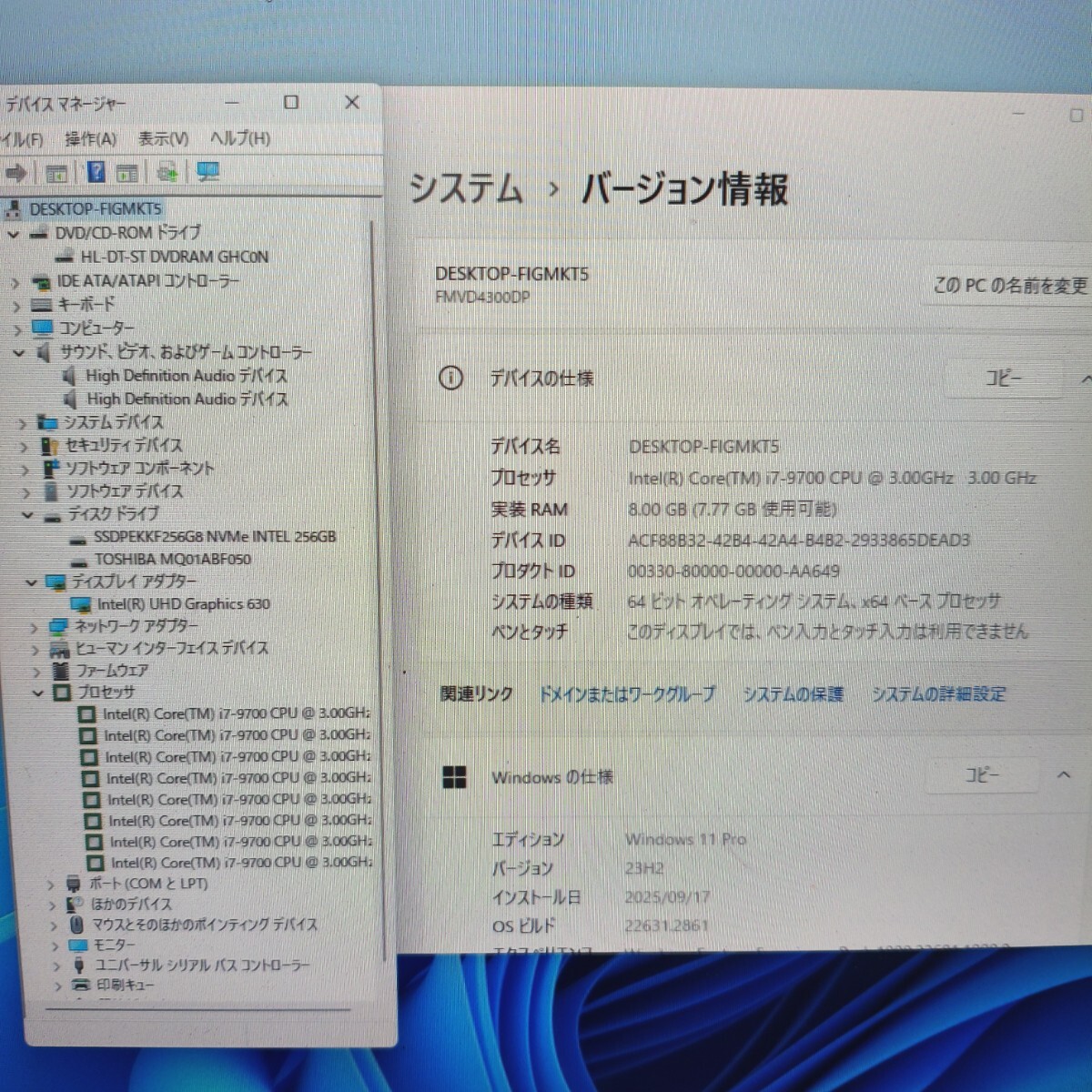Click the monitor category icon (モニター)

click(x=78, y=945)
